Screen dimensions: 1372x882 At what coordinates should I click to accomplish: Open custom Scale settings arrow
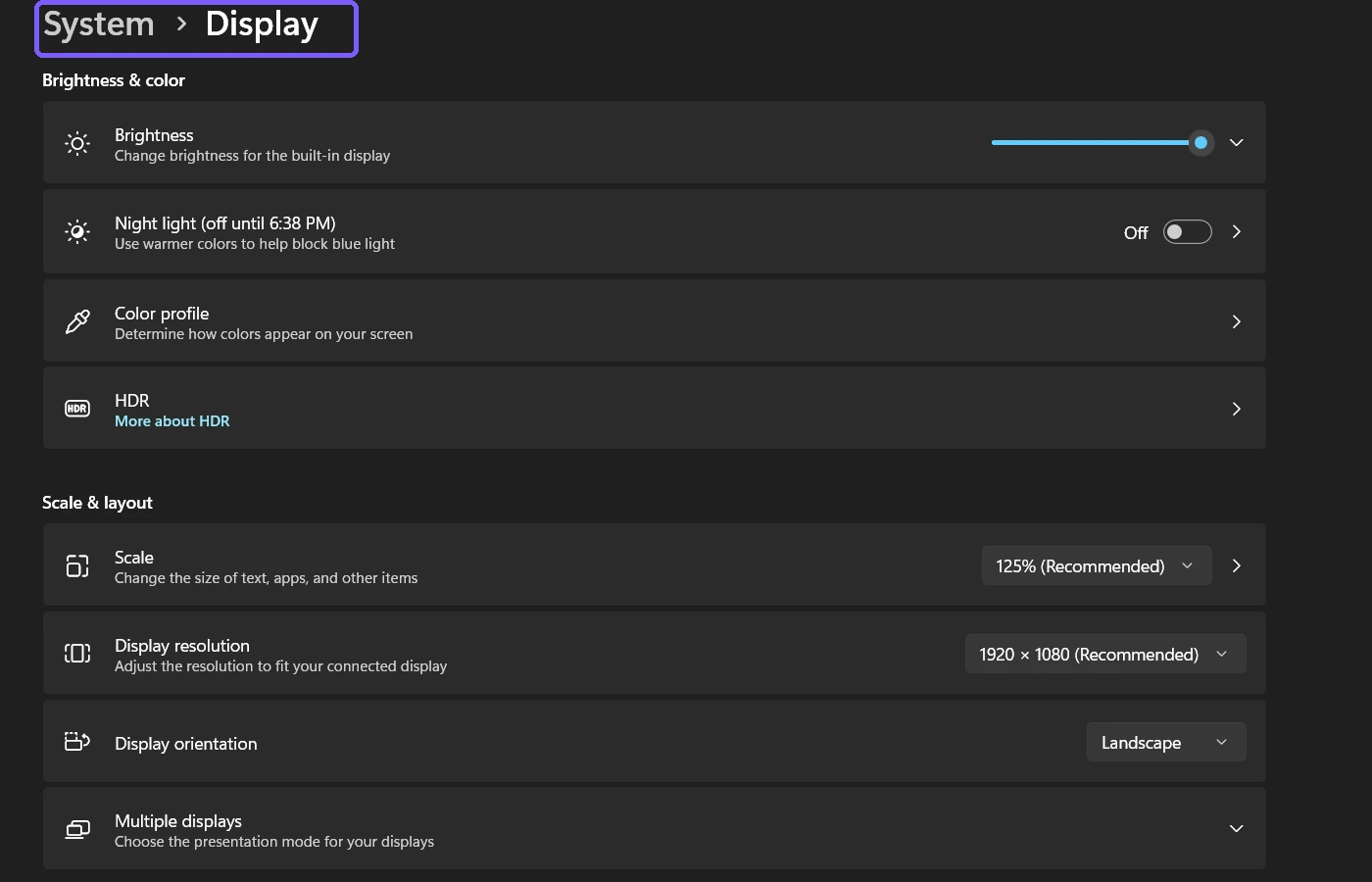(x=1237, y=566)
